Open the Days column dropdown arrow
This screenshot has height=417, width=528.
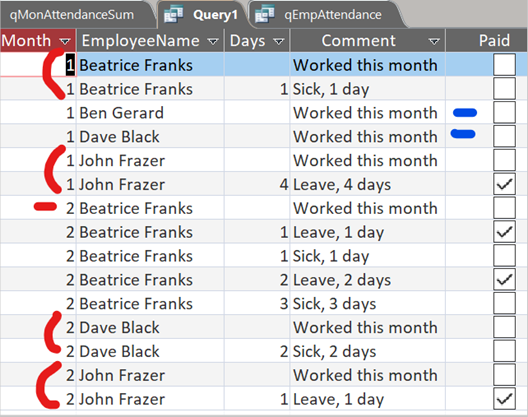[x=278, y=41]
